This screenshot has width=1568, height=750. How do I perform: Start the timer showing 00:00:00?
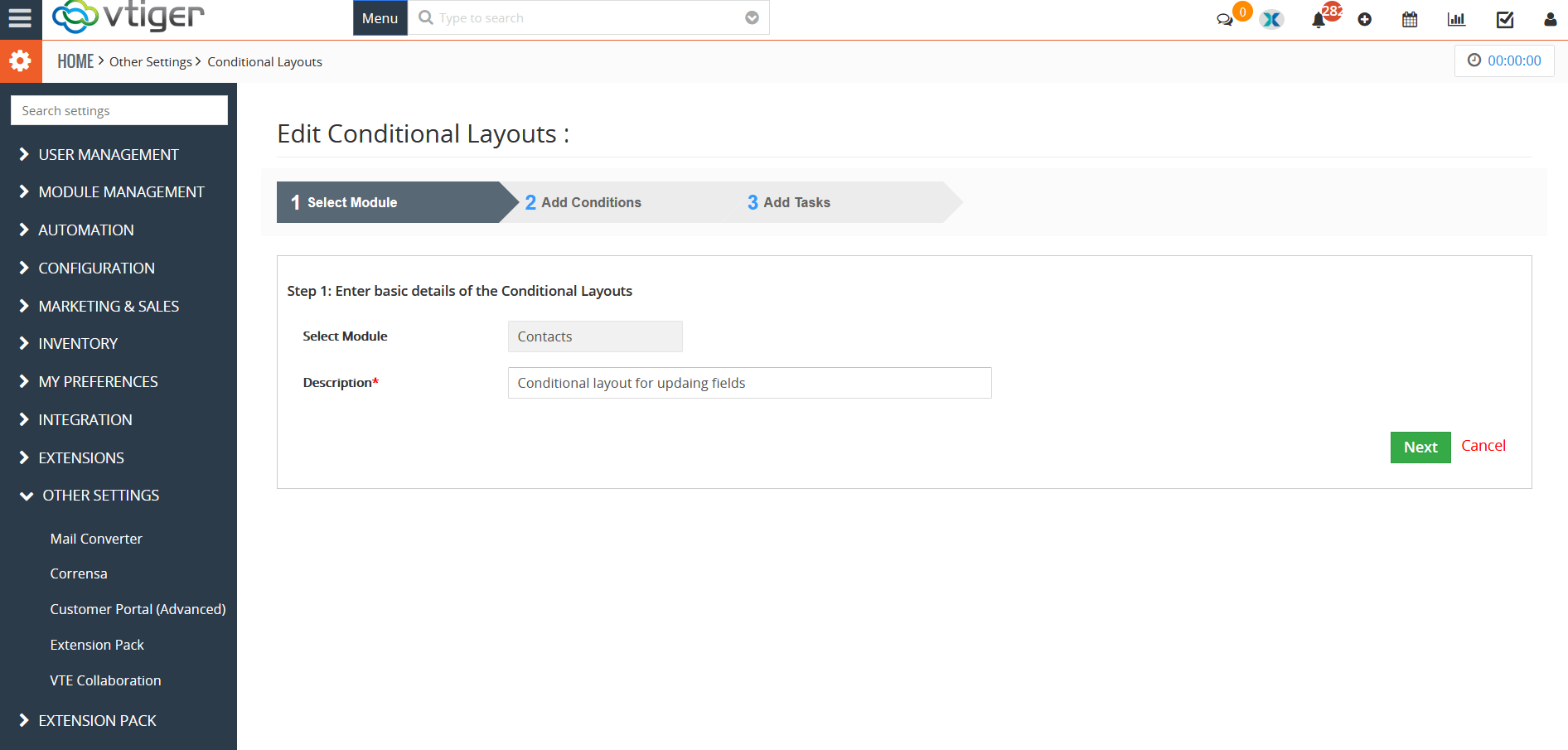(x=1504, y=60)
